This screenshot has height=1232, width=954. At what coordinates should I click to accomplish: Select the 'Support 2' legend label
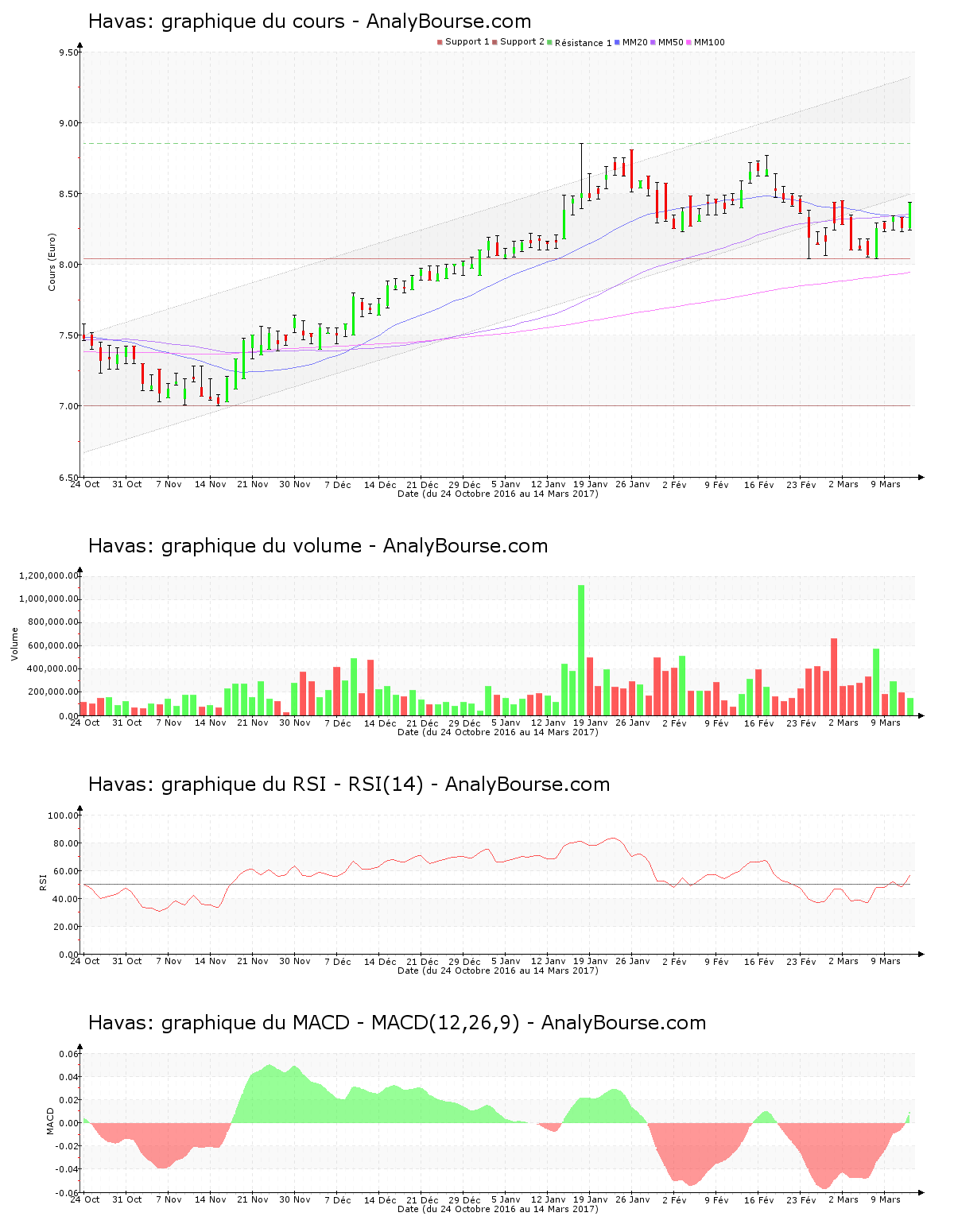(x=522, y=42)
